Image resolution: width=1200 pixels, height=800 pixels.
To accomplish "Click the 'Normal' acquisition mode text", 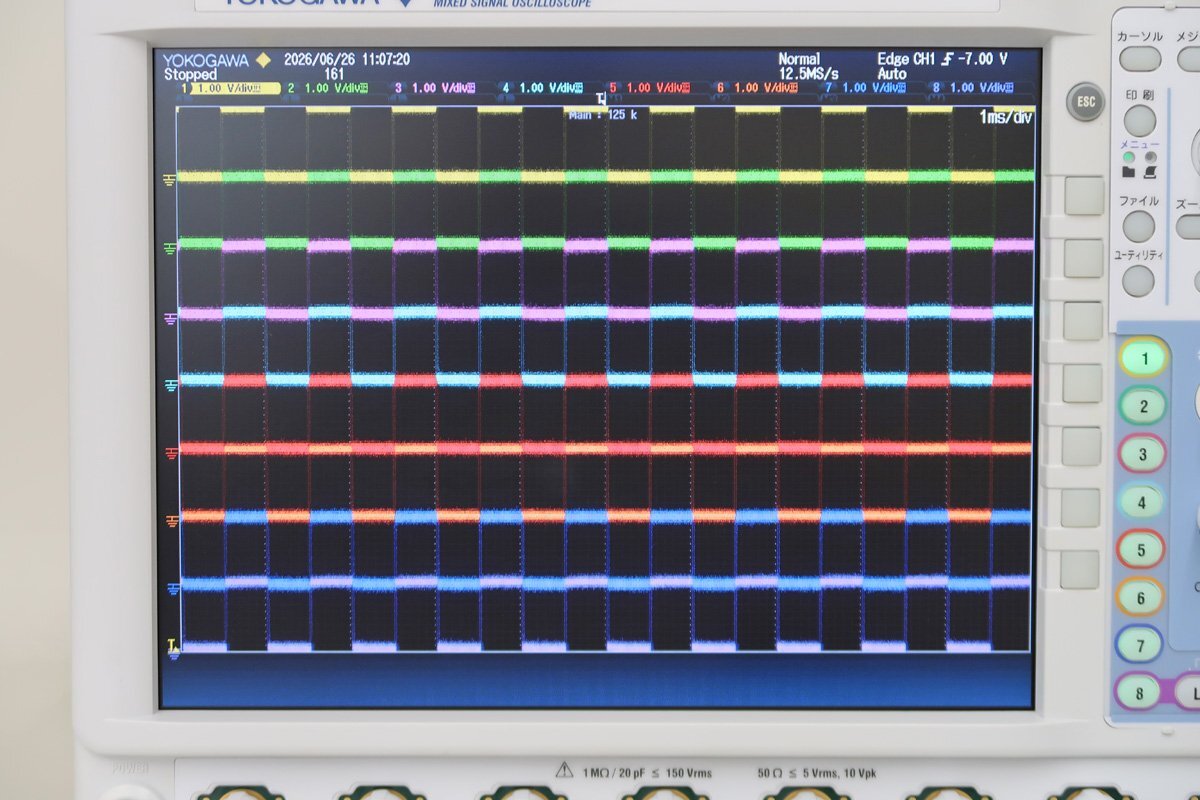I will 799,60.
